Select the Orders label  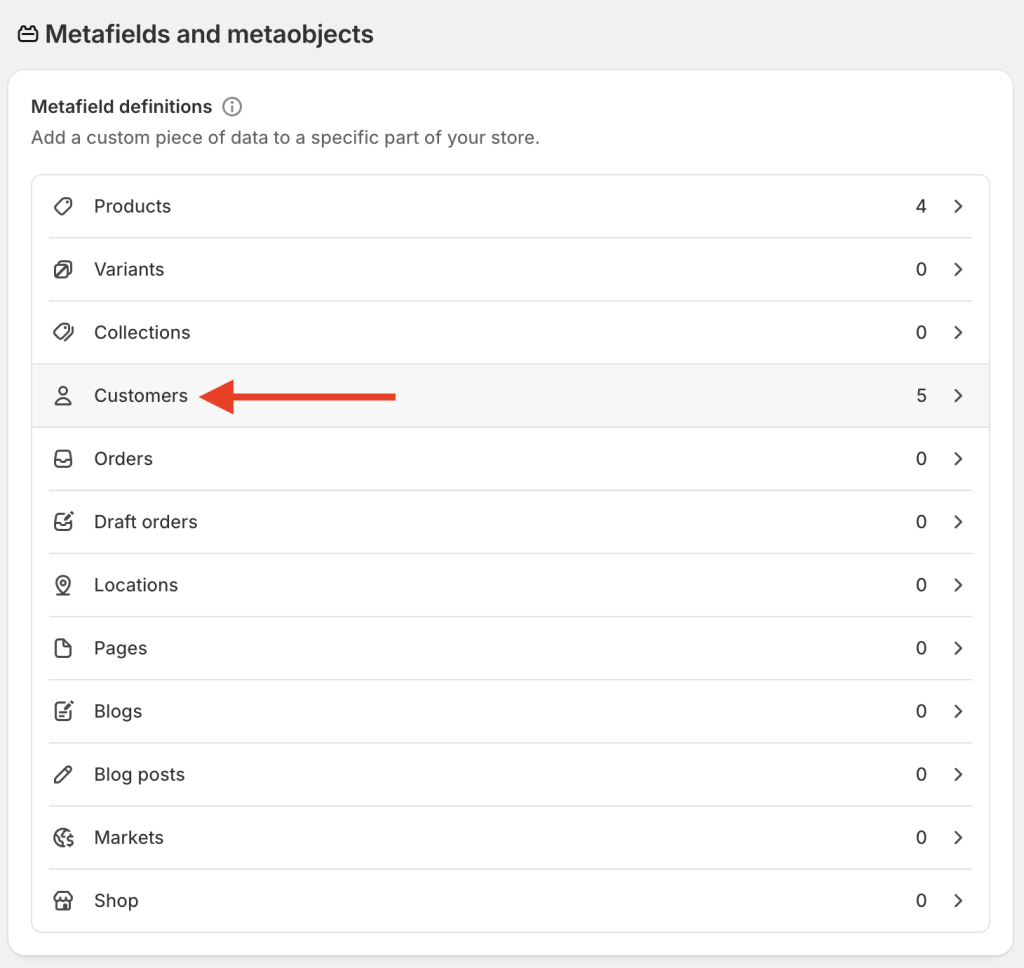pyautogui.click(x=123, y=459)
